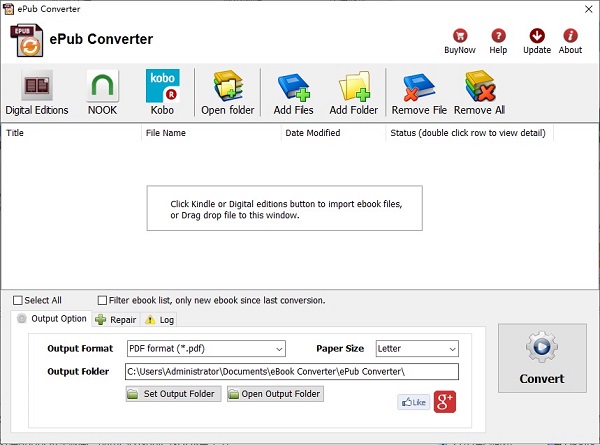Click the NOOK import icon

(x=101, y=92)
